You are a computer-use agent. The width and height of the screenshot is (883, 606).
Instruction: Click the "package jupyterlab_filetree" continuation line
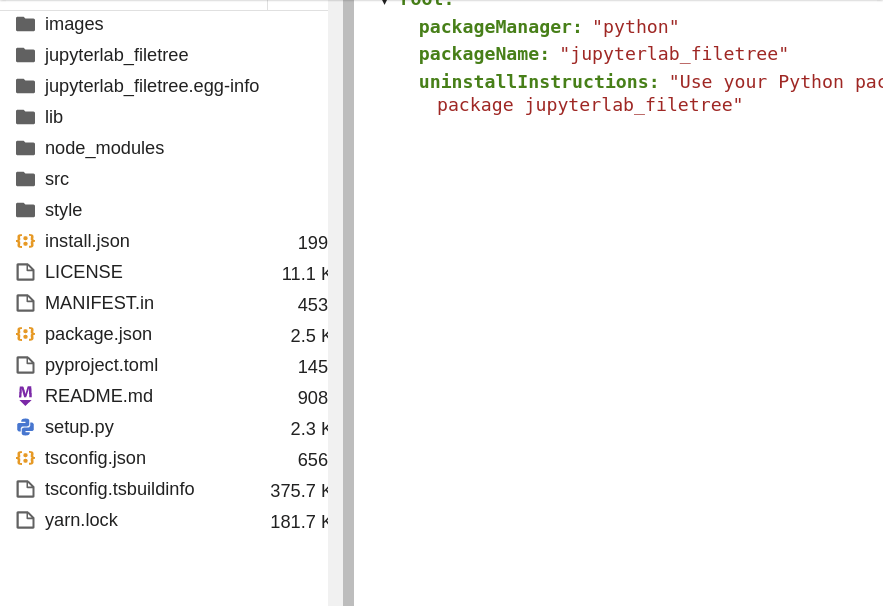click(590, 105)
